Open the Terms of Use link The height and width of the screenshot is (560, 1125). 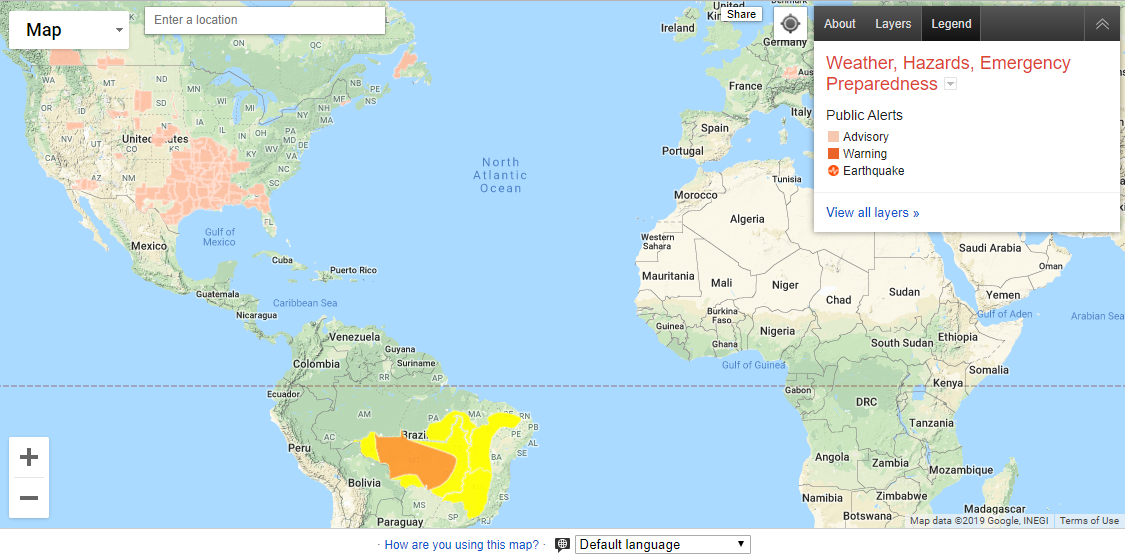(1088, 521)
